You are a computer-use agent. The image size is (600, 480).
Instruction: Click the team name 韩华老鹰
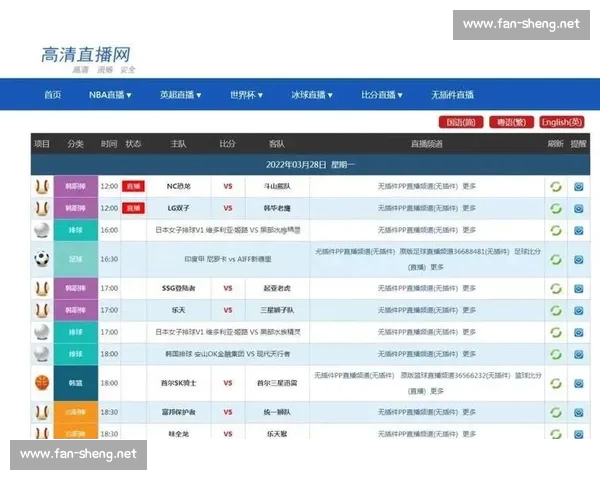point(277,208)
